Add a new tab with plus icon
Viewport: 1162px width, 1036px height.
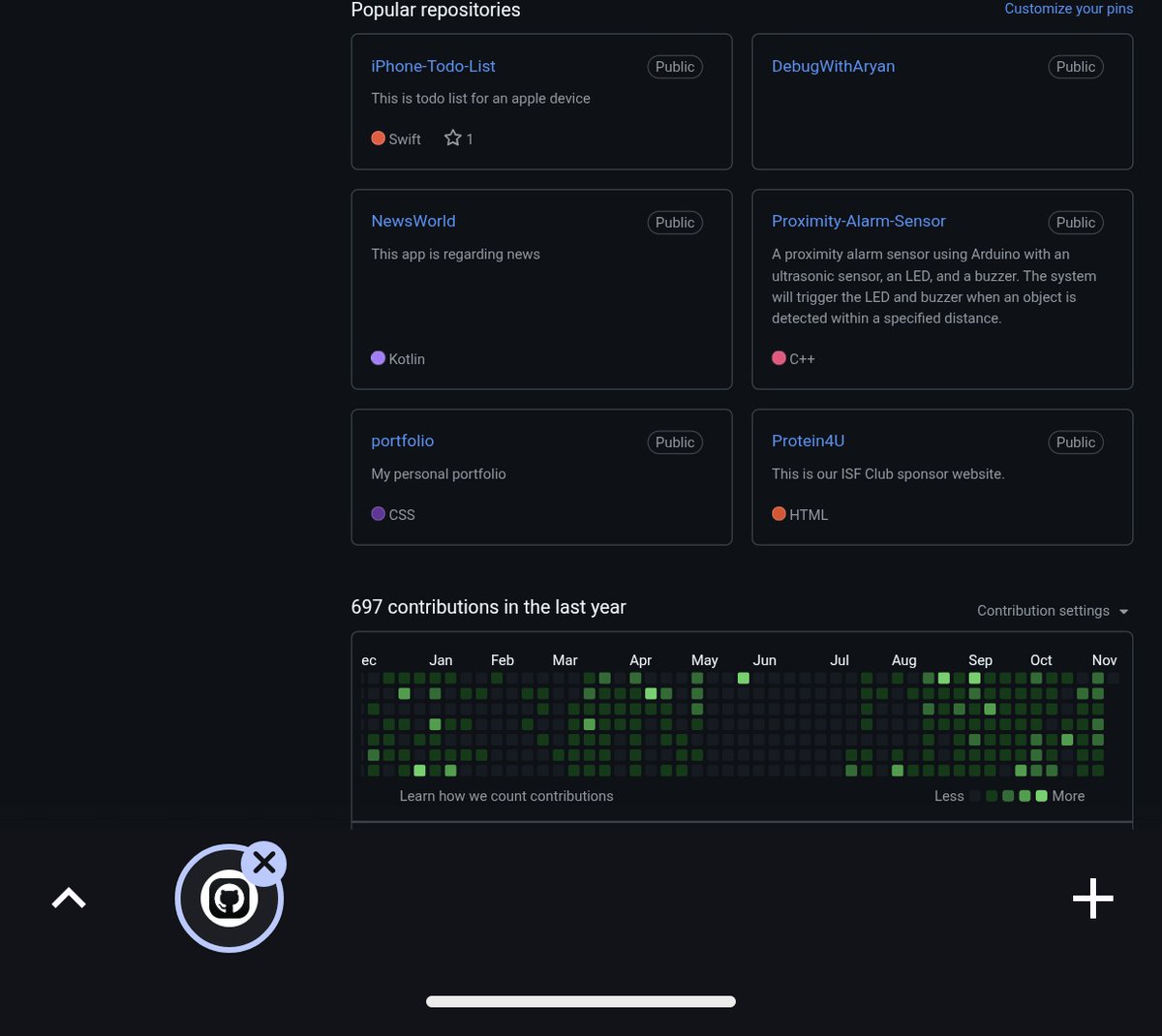1093,899
